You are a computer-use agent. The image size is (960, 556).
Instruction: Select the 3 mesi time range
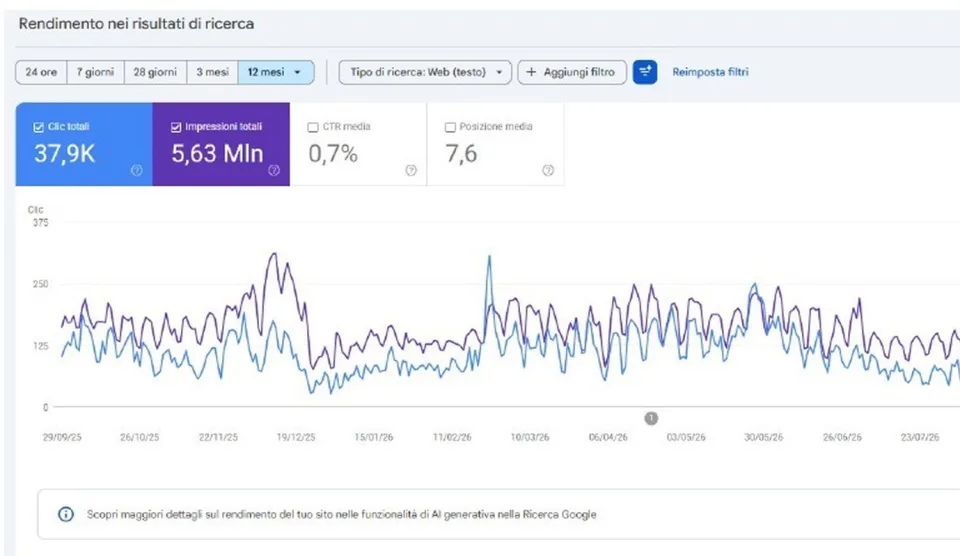tap(212, 72)
